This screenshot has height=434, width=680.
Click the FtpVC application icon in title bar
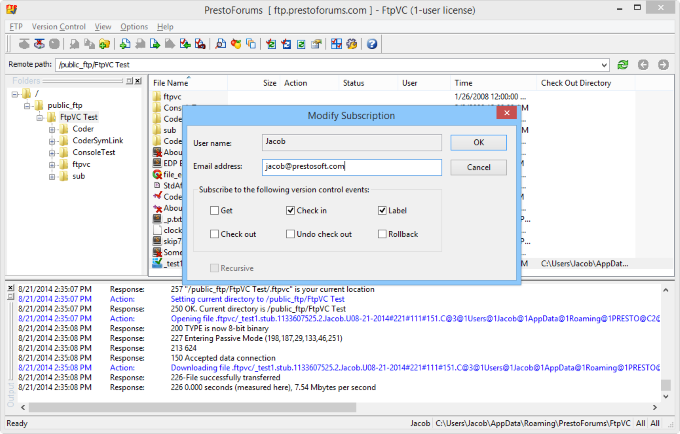point(12,9)
